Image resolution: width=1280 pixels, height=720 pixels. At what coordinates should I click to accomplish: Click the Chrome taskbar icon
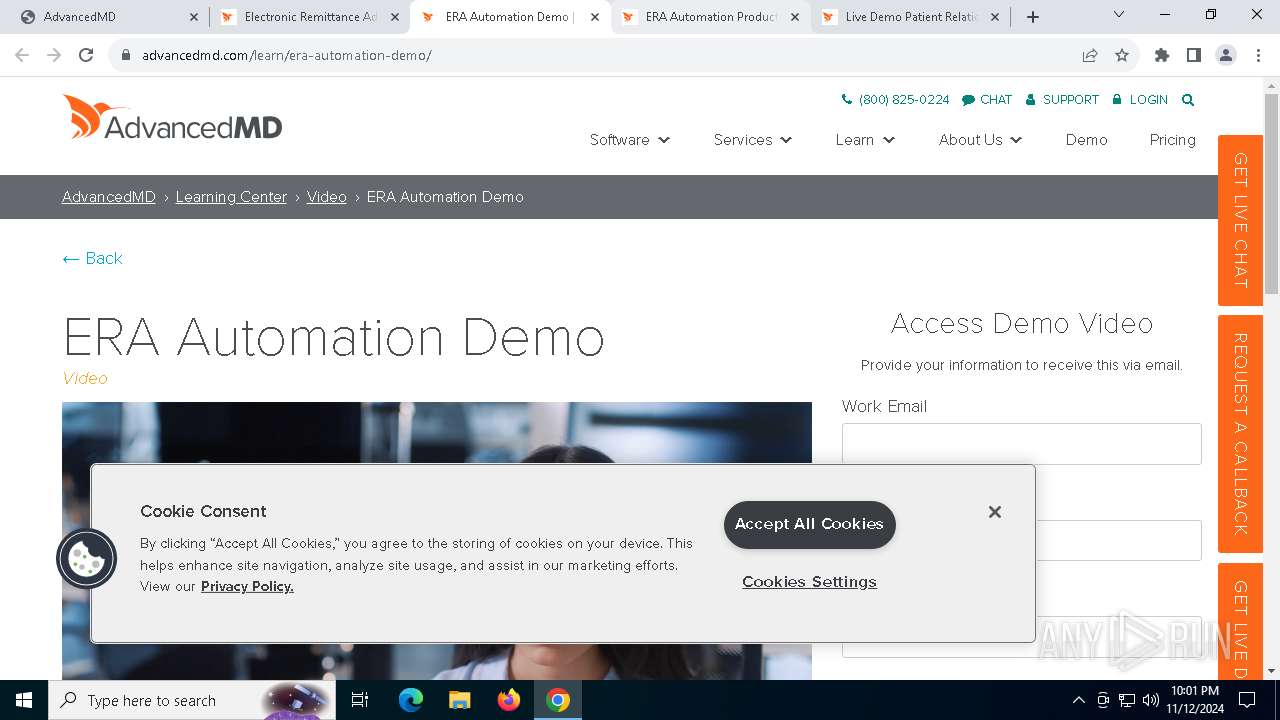(558, 700)
